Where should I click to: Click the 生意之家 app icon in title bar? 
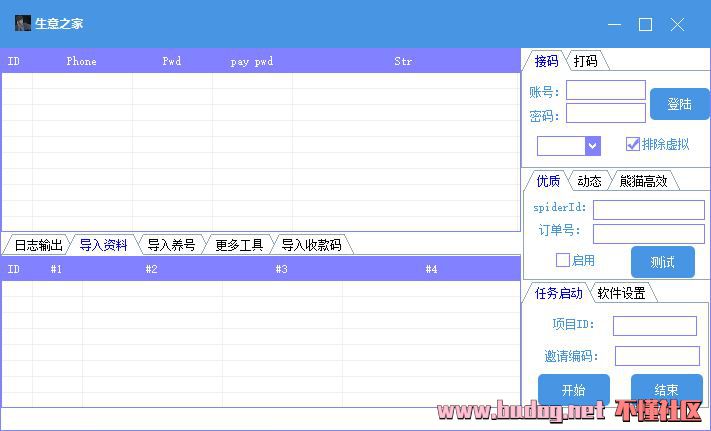click(x=23, y=23)
